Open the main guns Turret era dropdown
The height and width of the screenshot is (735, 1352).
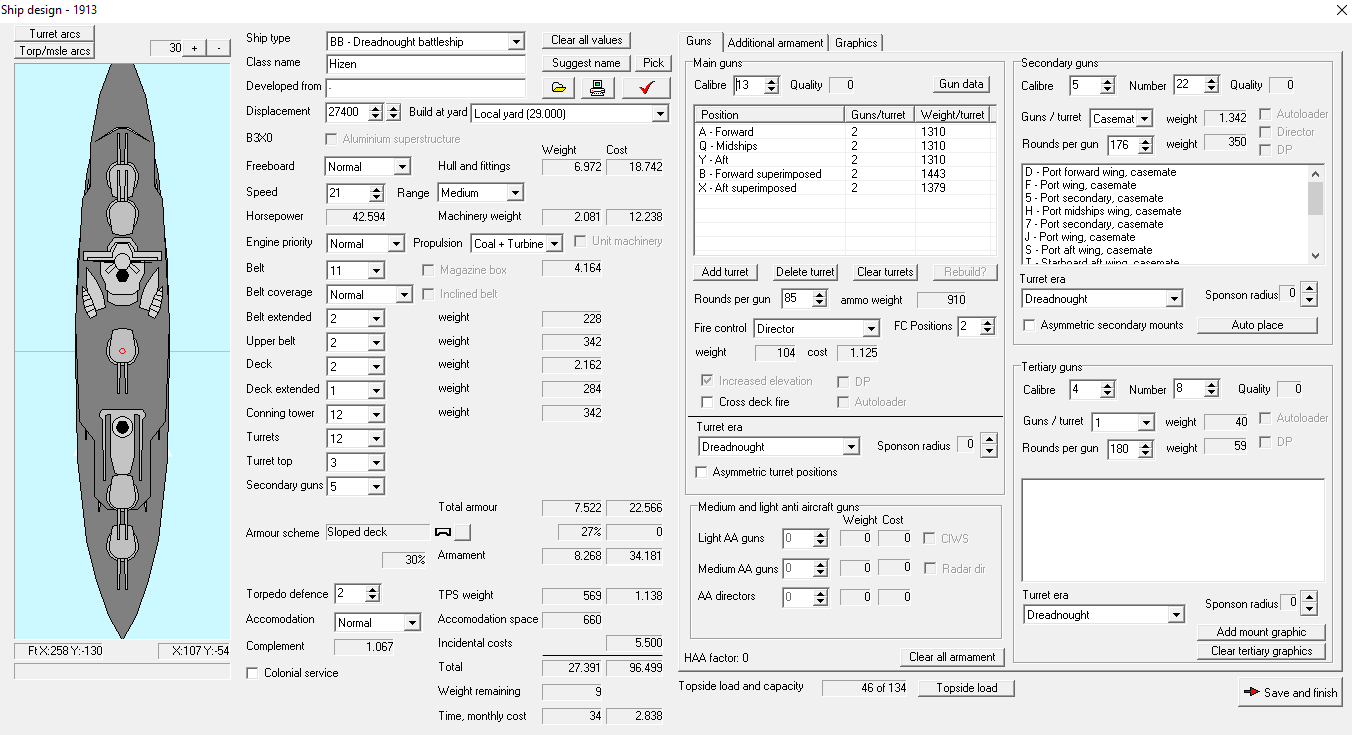tap(851, 447)
